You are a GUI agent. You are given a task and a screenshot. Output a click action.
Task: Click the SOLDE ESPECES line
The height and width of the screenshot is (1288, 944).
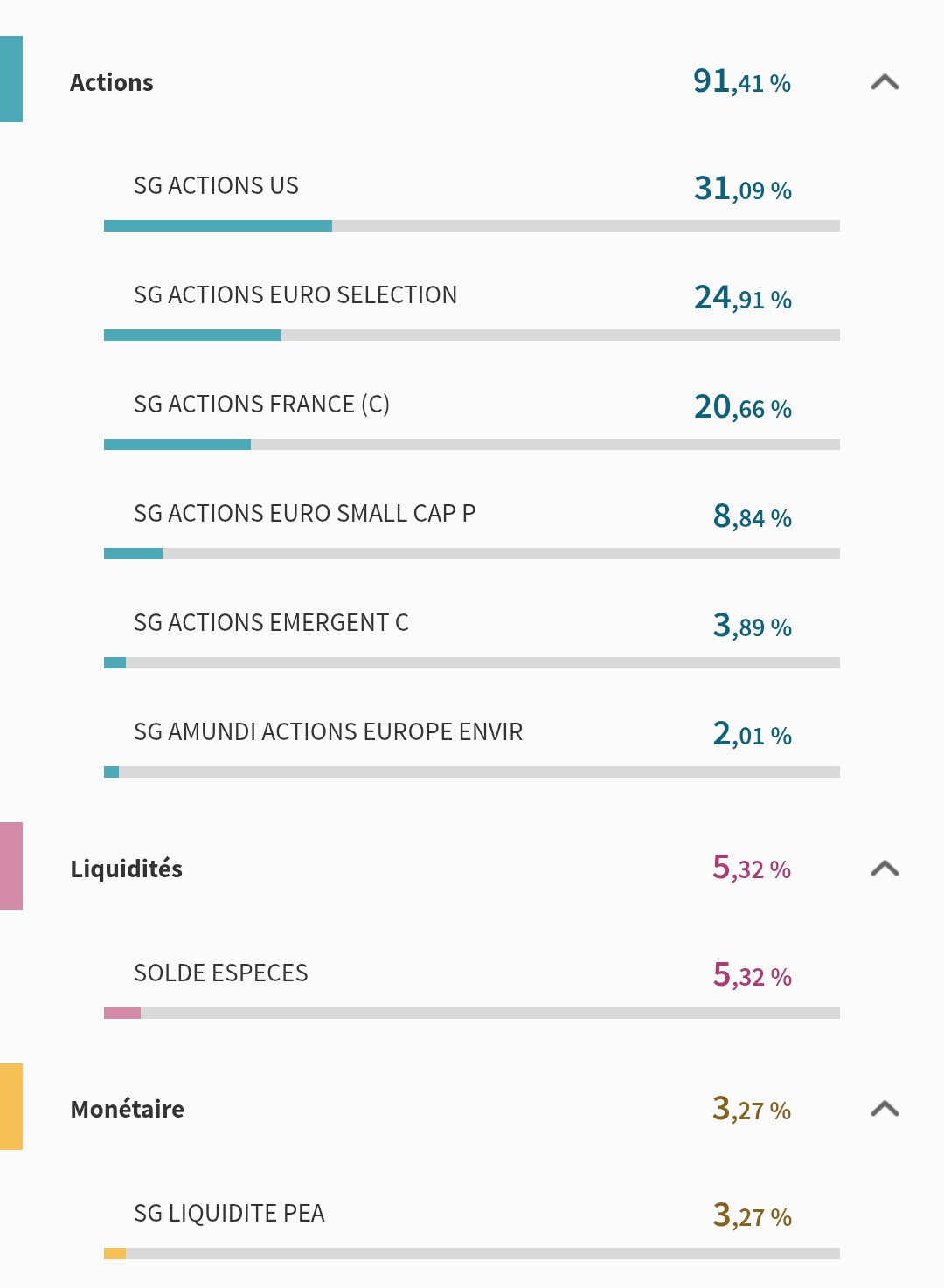point(221,973)
